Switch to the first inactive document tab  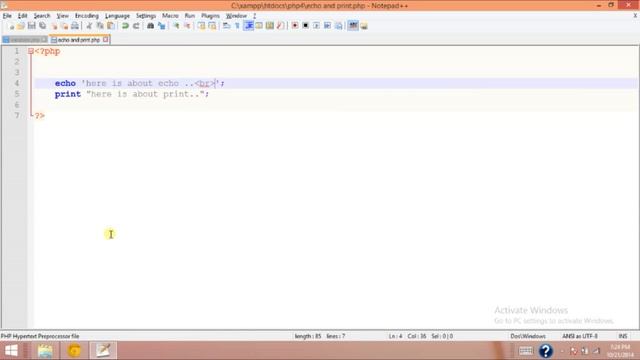pos(24,40)
